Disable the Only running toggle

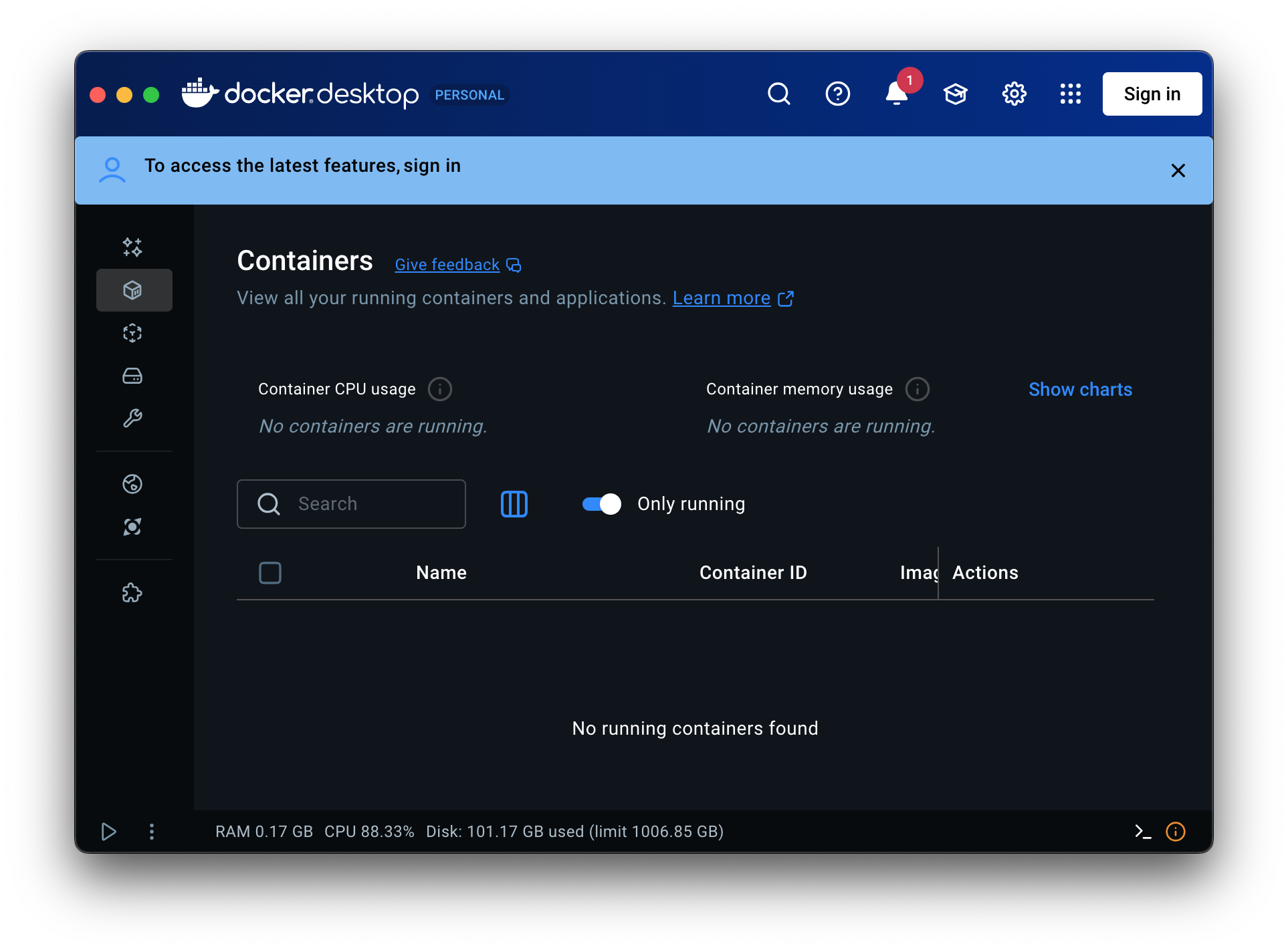pyautogui.click(x=601, y=504)
